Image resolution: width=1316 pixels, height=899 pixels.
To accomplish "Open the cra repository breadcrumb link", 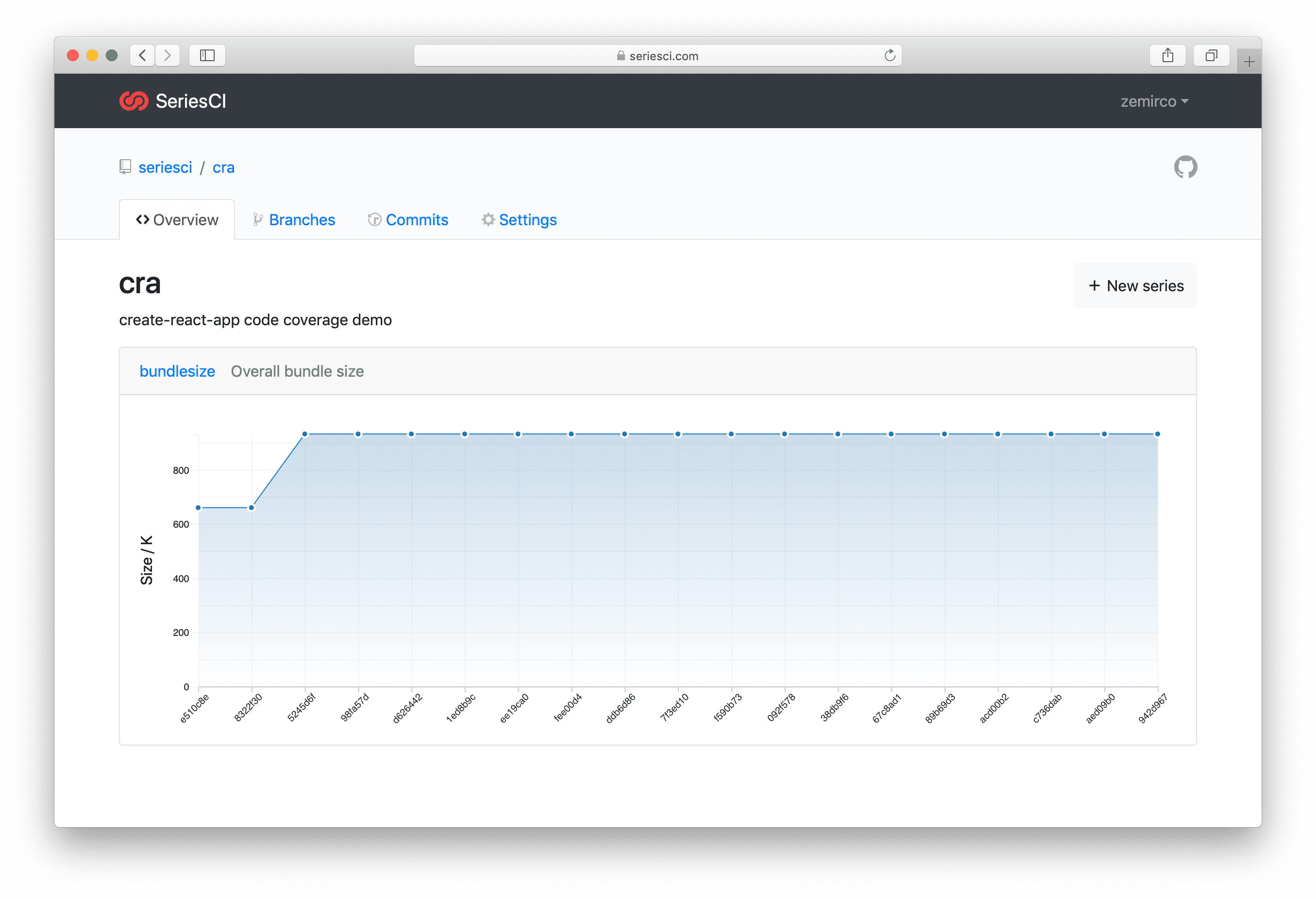I will pyautogui.click(x=223, y=167).
